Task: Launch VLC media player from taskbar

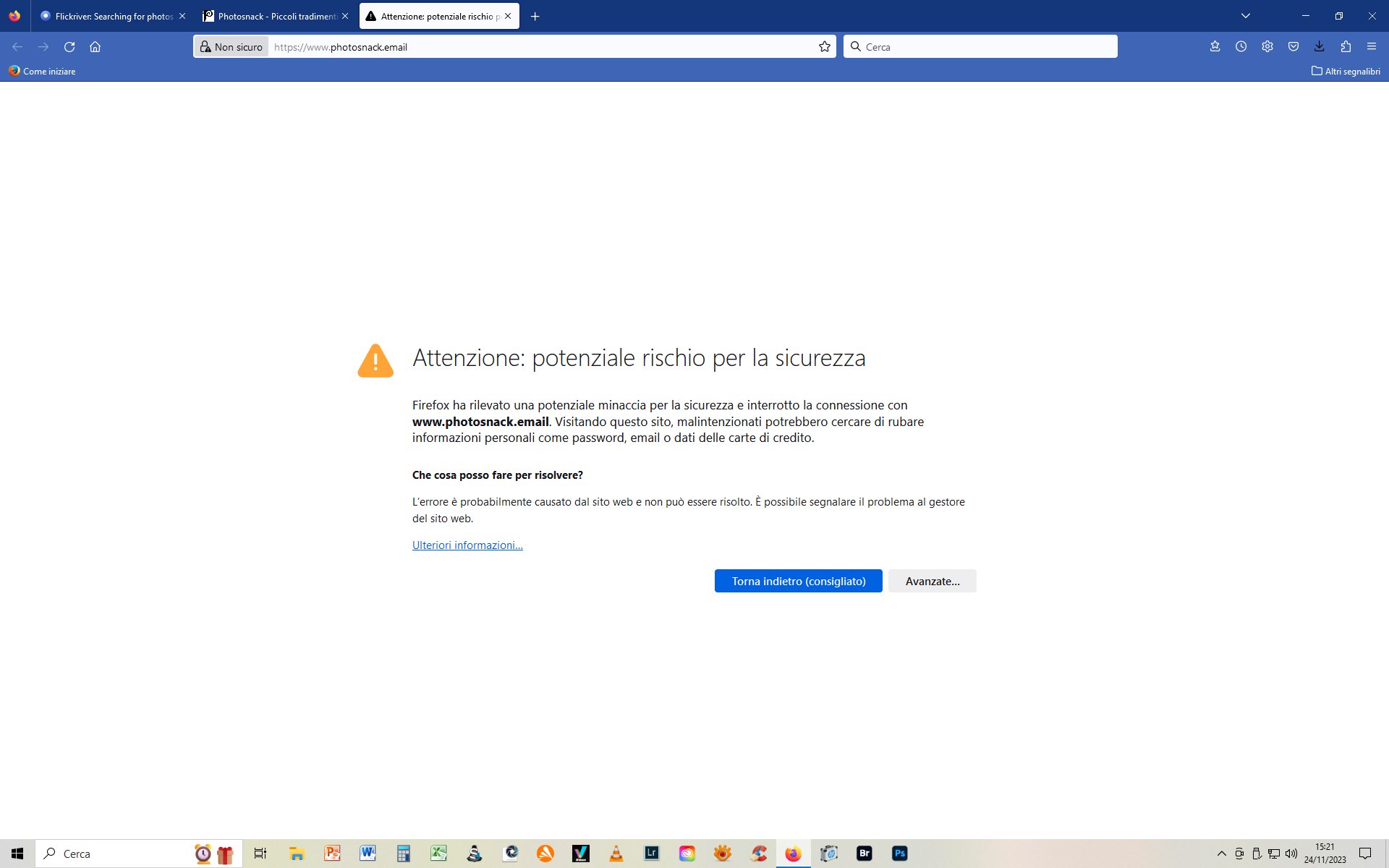Action: click(616, 854)
